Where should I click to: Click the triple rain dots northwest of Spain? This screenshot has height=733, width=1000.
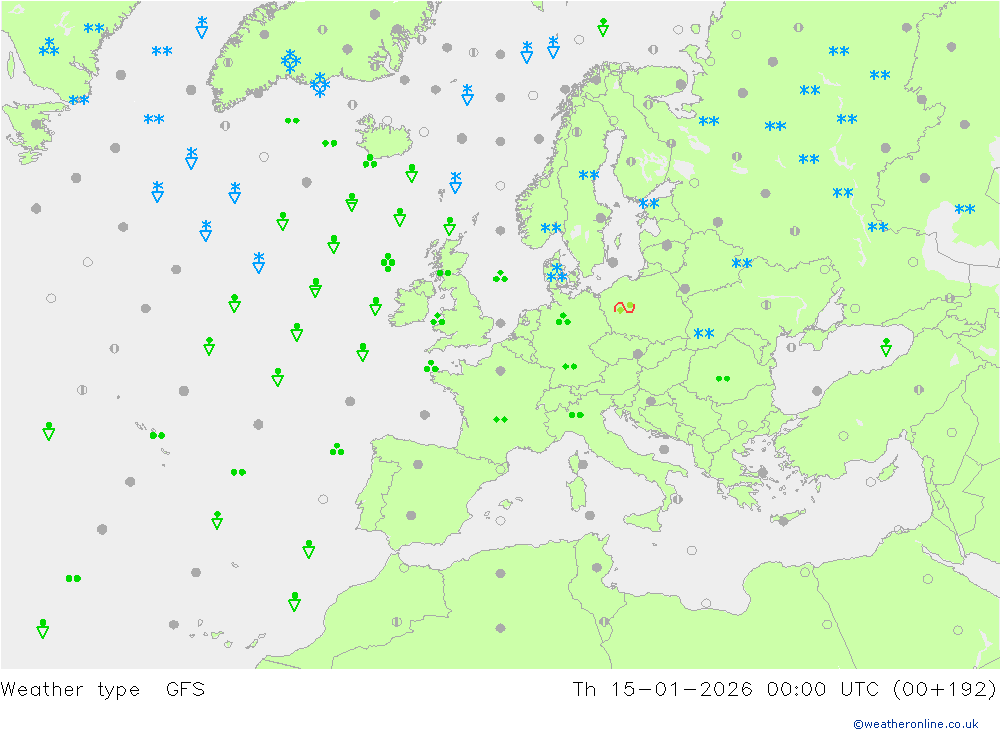pyautogui.click(x=337, y=450)
